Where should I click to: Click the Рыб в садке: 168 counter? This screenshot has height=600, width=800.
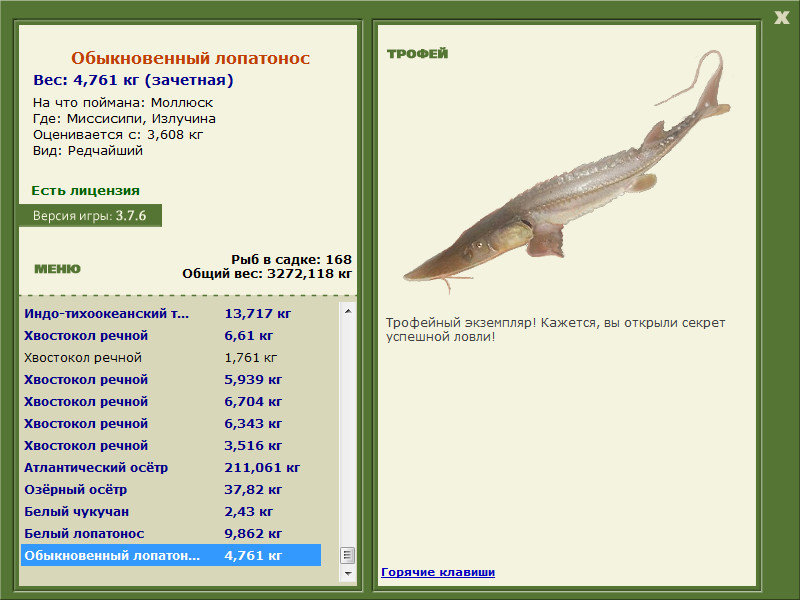tap(291, 259)
